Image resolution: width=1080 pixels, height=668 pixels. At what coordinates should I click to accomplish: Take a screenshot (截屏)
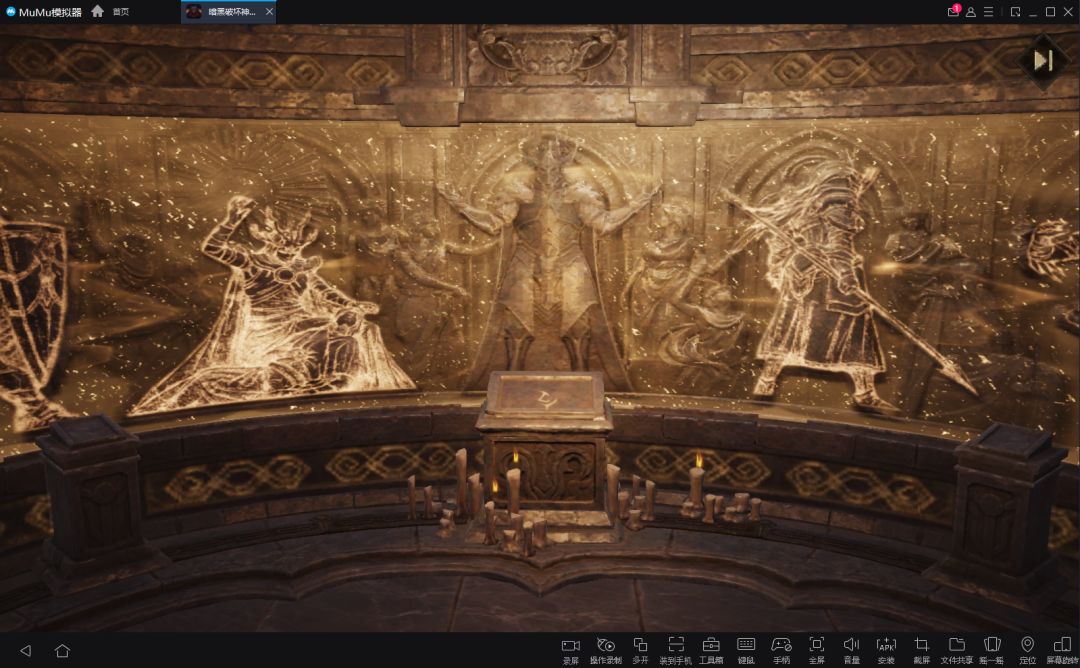922,650
